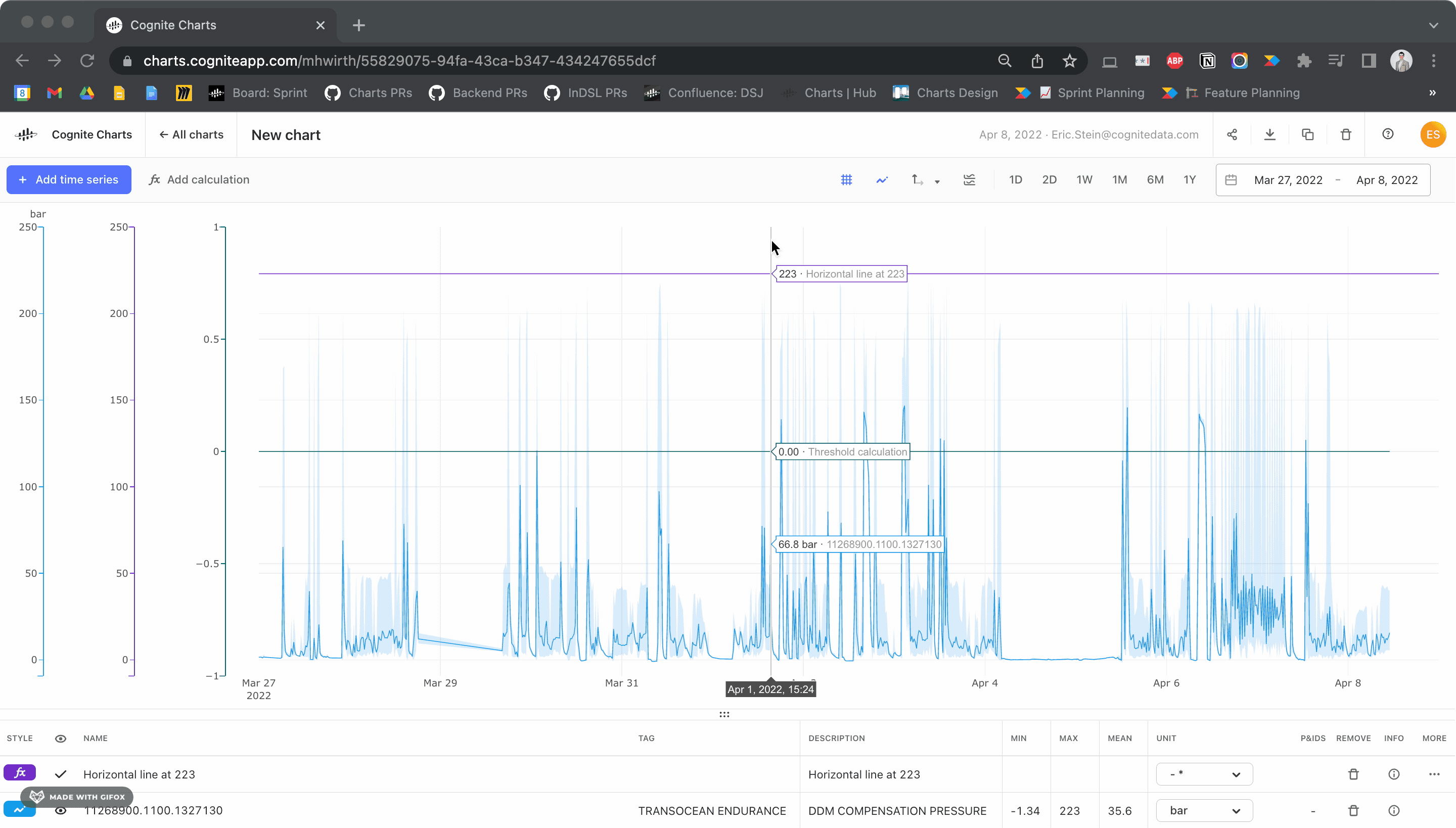
Task: Click the download chart icon
Action: (1269, 135)
